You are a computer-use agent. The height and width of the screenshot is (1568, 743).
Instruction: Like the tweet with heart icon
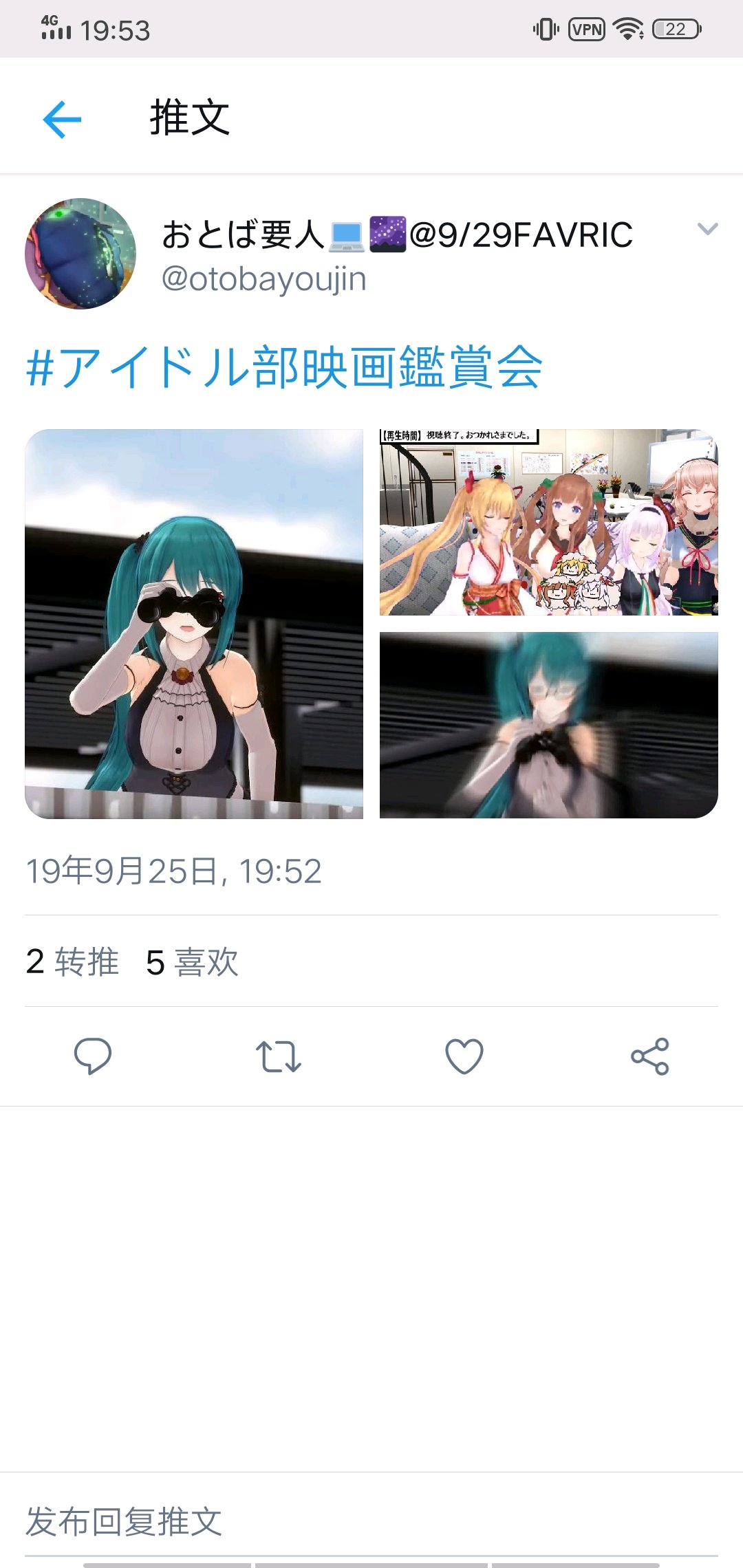coord(464,1056)
